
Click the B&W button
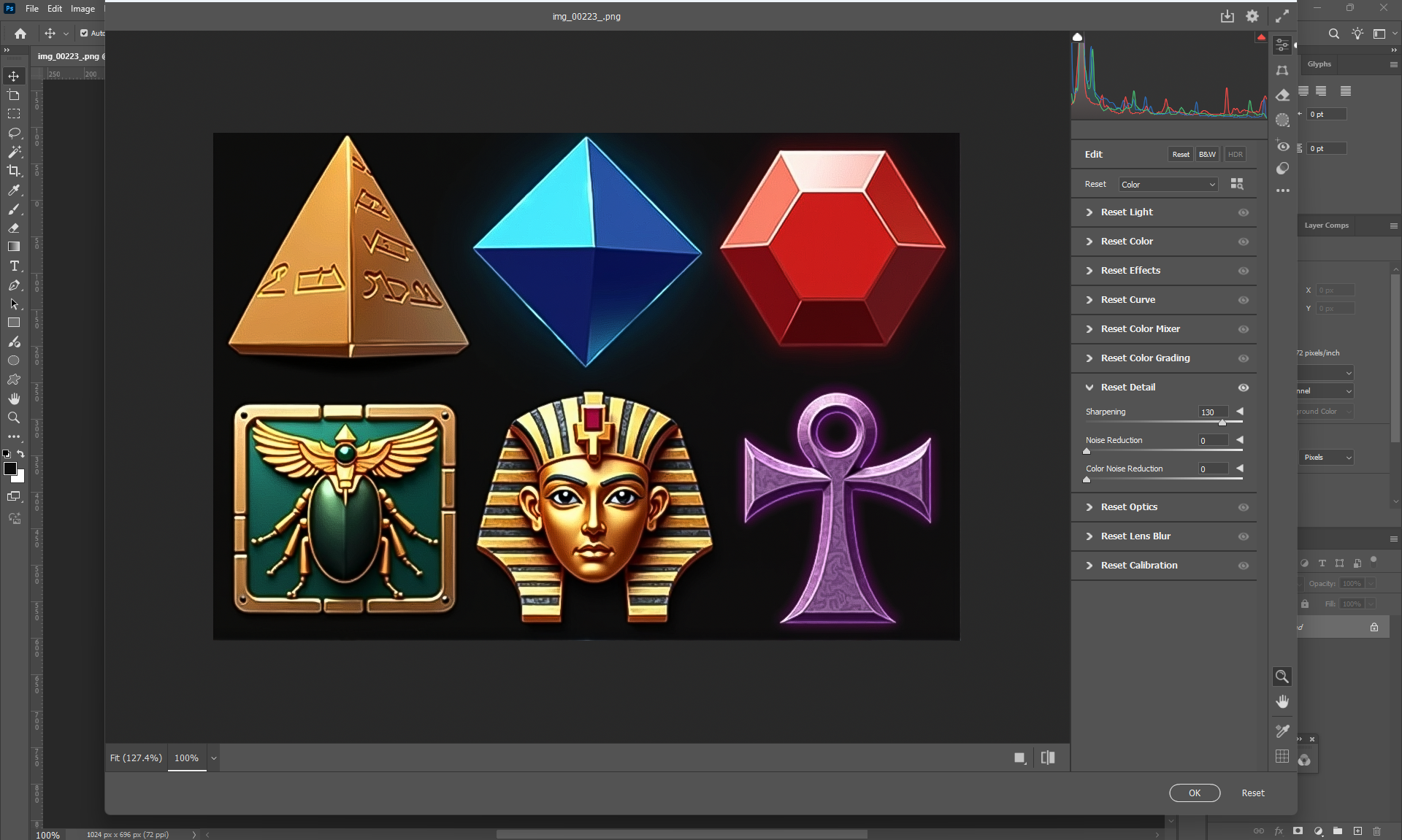point(1207,154)
